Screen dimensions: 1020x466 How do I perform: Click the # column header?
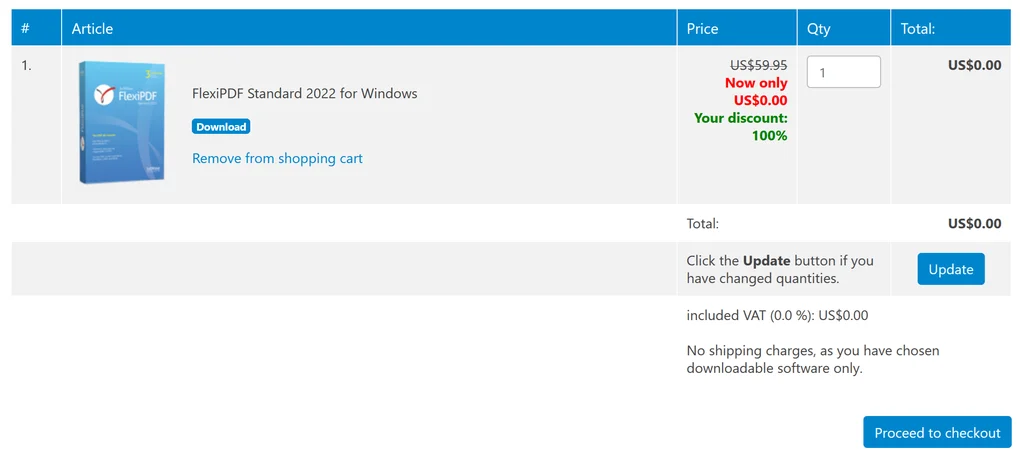25,29
